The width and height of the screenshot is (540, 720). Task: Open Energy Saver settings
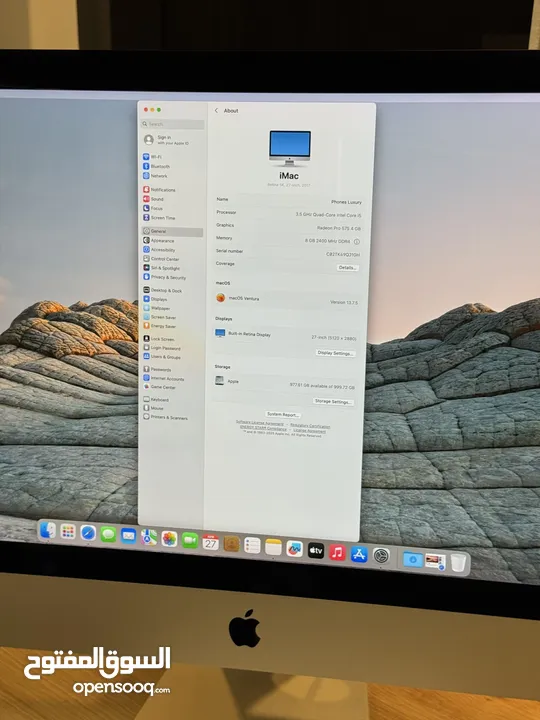point(159,326)
